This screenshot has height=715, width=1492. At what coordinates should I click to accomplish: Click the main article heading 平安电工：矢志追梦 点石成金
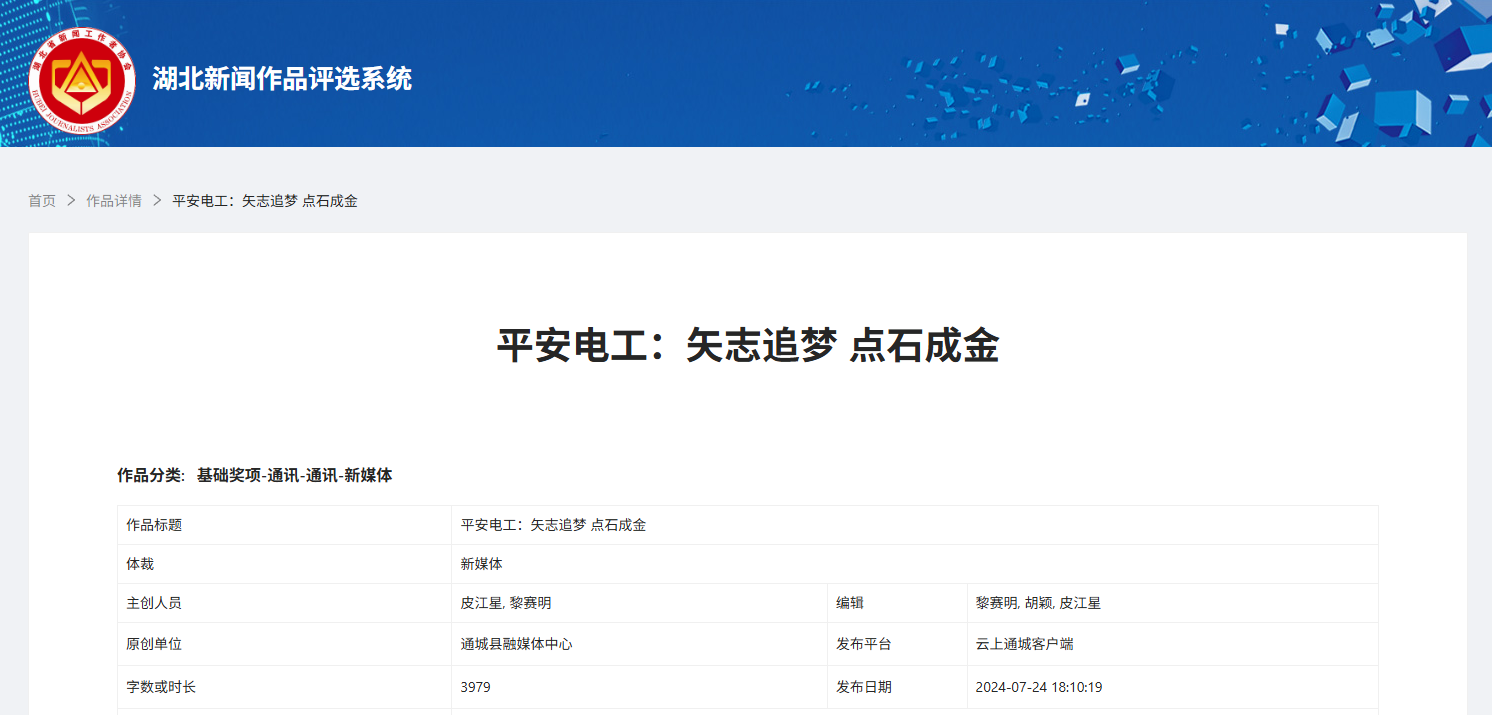tap(747, 347)
